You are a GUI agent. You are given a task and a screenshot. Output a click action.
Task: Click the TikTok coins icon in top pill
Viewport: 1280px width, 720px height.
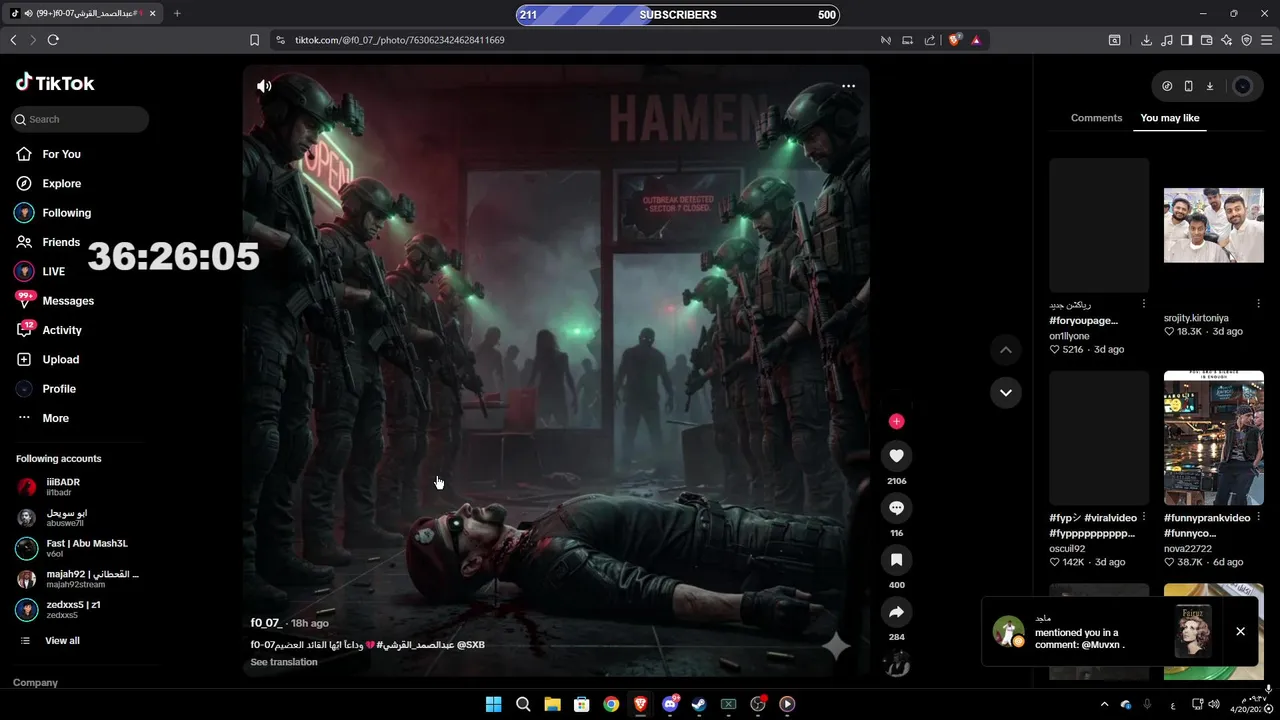click(x=1167, y=86)
